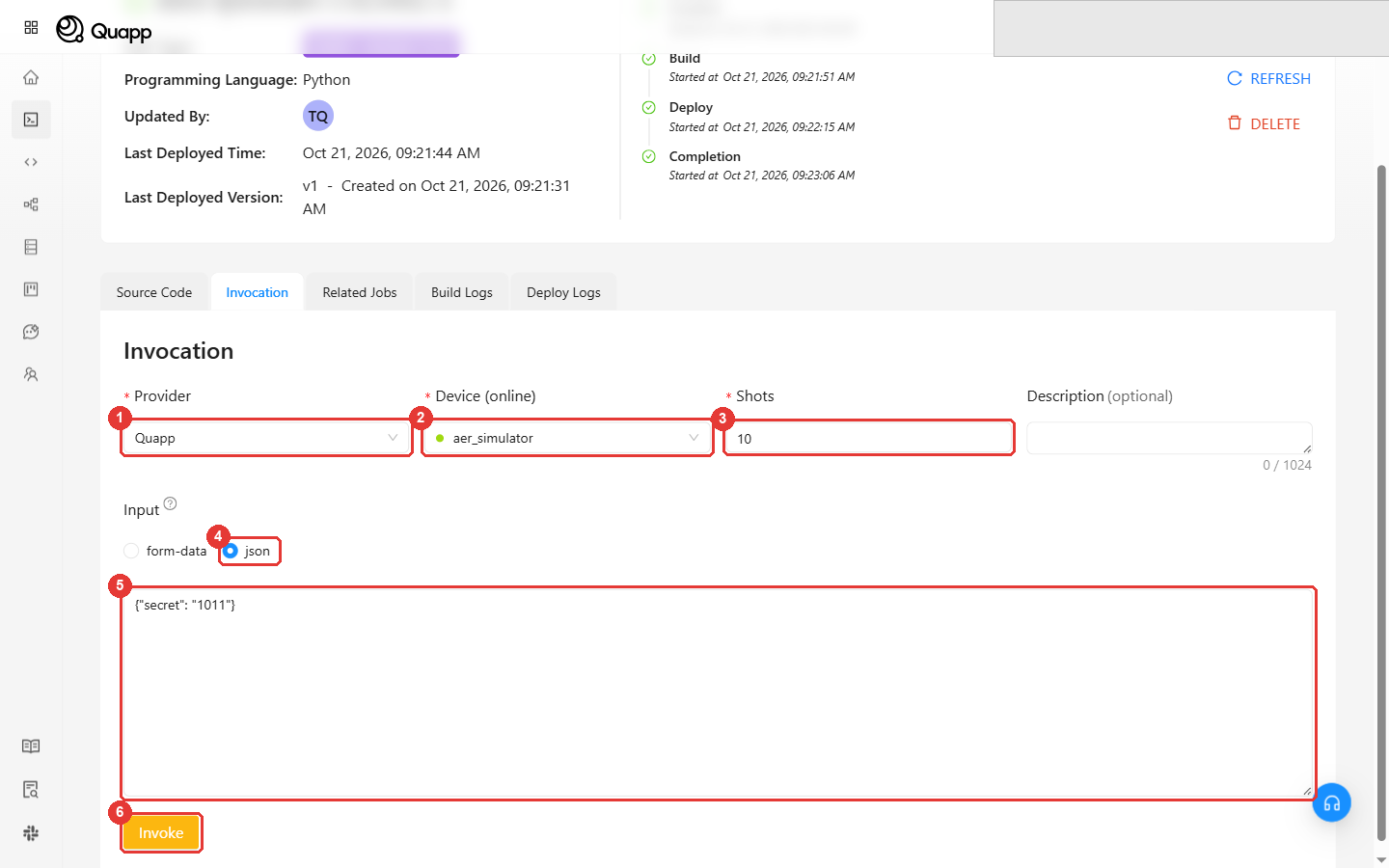Click the Description optional text area
The height and width of the screenshot is (868, 1389).
pos(1169,438)
